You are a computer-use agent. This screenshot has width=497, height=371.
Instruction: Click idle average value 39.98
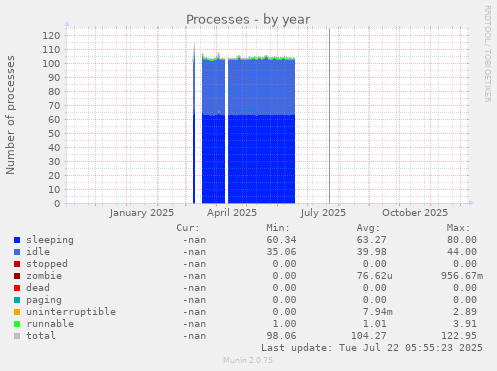point(371,252)
